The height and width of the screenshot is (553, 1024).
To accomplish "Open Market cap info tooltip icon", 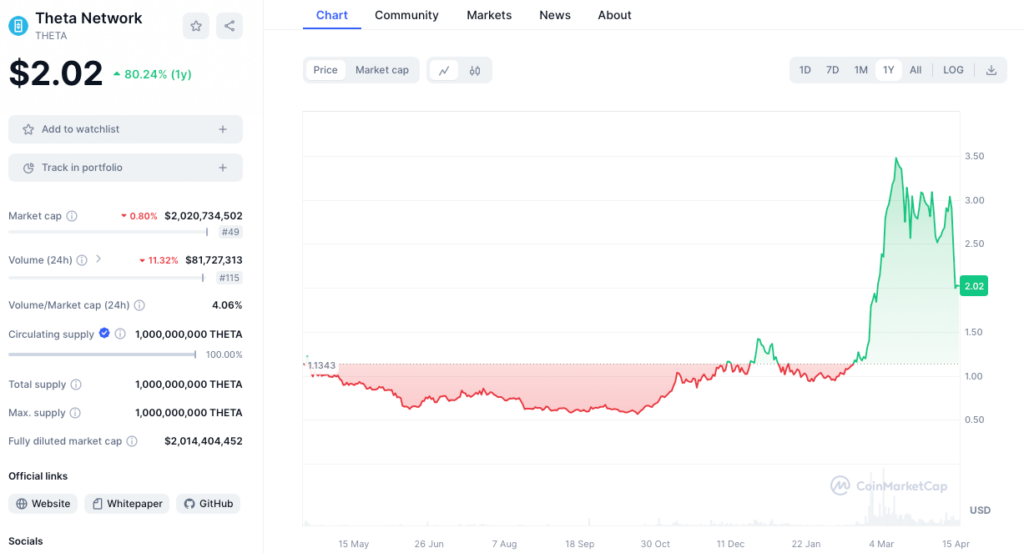I will click(x=72, y=216).
